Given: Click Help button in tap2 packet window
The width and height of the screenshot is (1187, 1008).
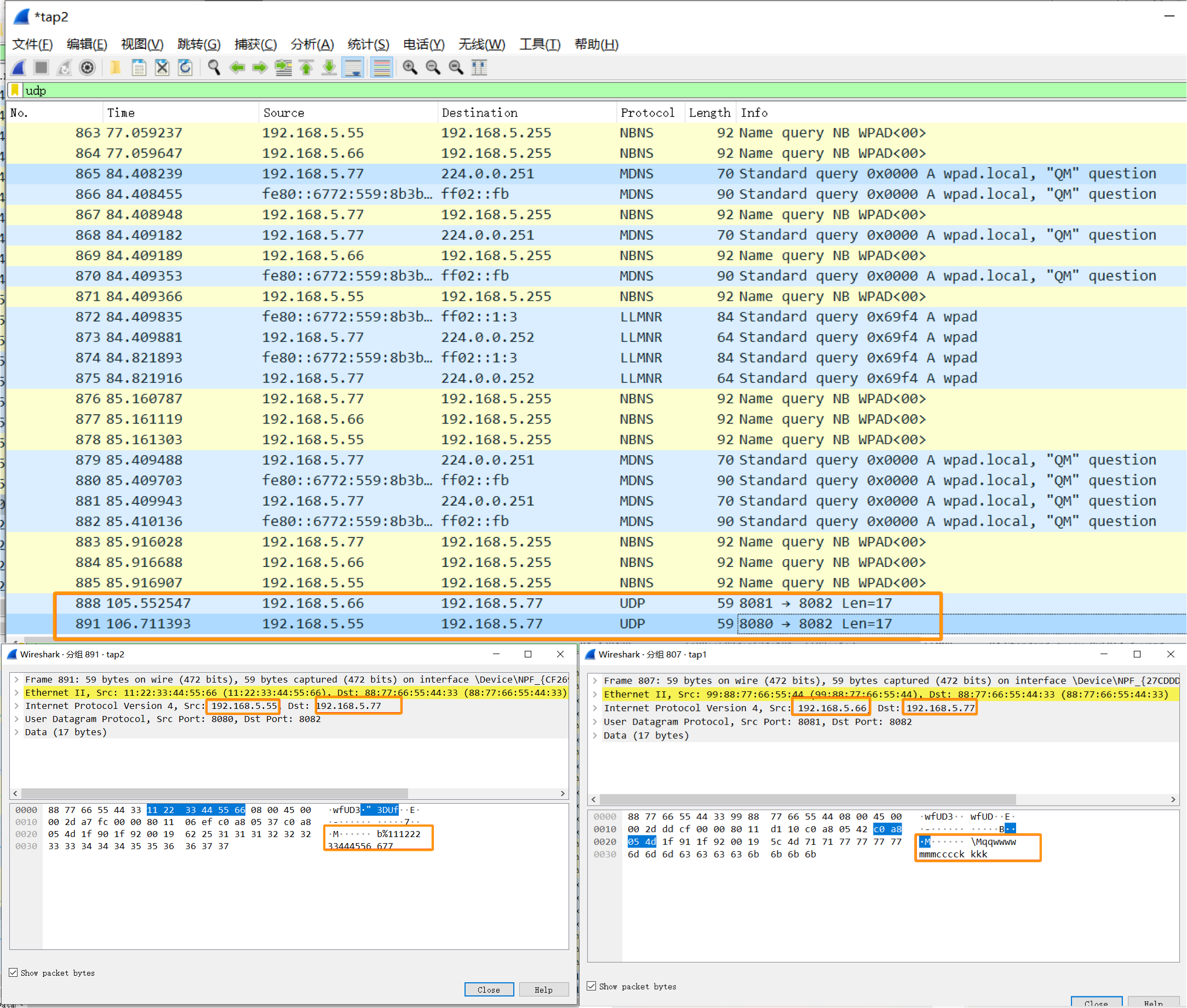Looking at the screenshot, I should pyautogui.click(x=543, y=989).
